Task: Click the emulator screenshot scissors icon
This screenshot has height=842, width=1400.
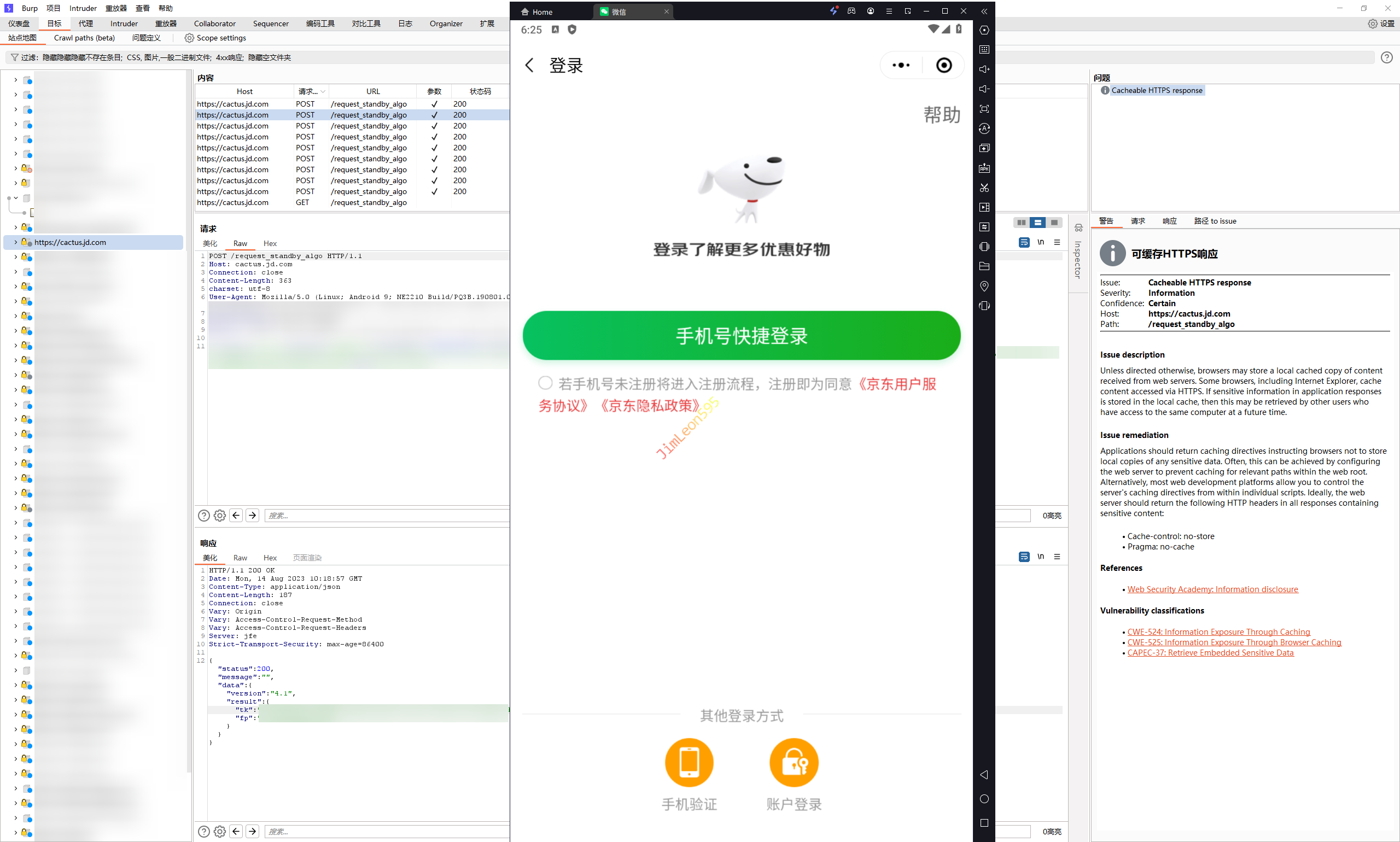Action: click(984, 188)
